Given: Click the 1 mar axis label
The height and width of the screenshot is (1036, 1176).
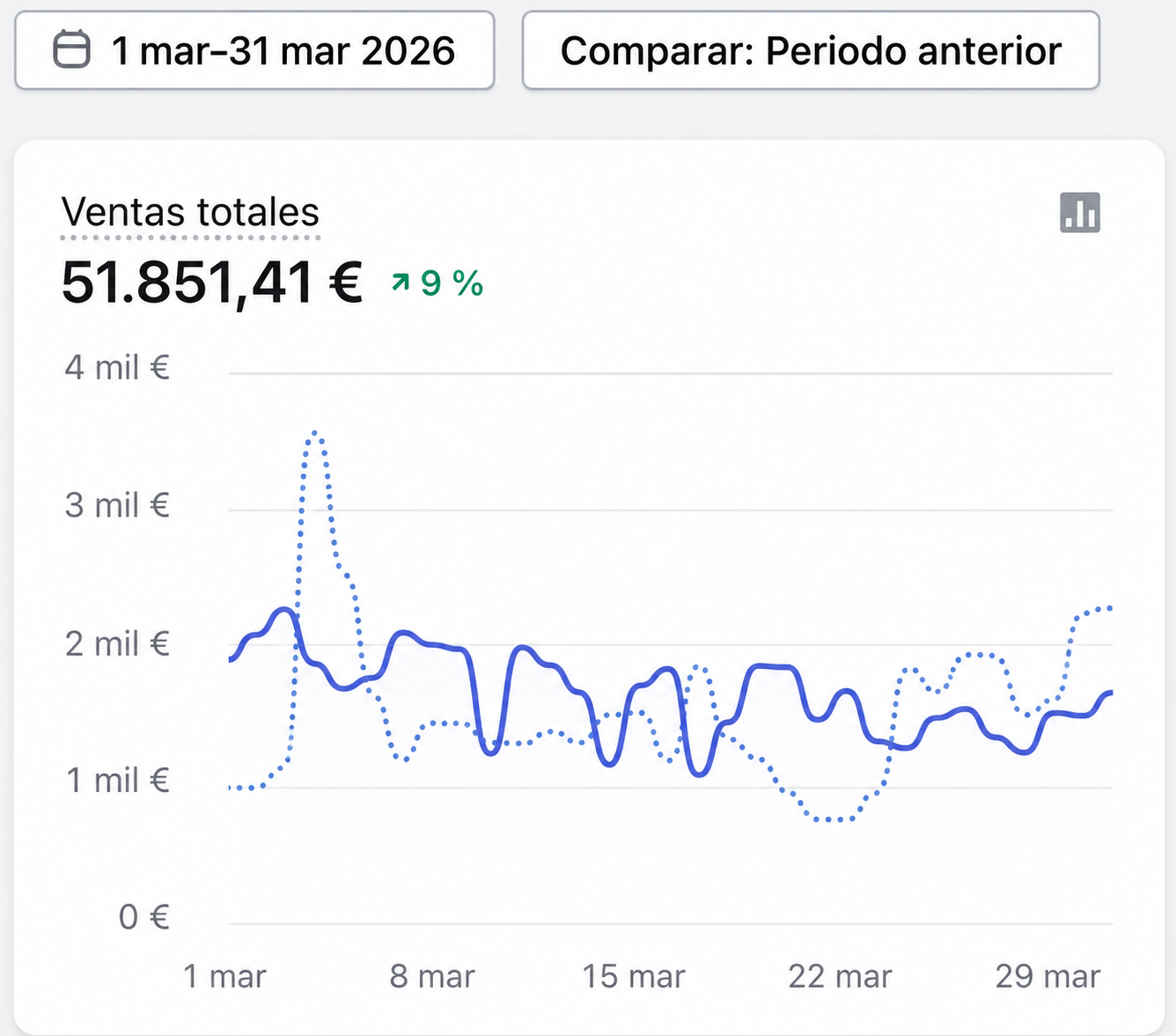Looking at the screenshot, I should click(224, 976).
